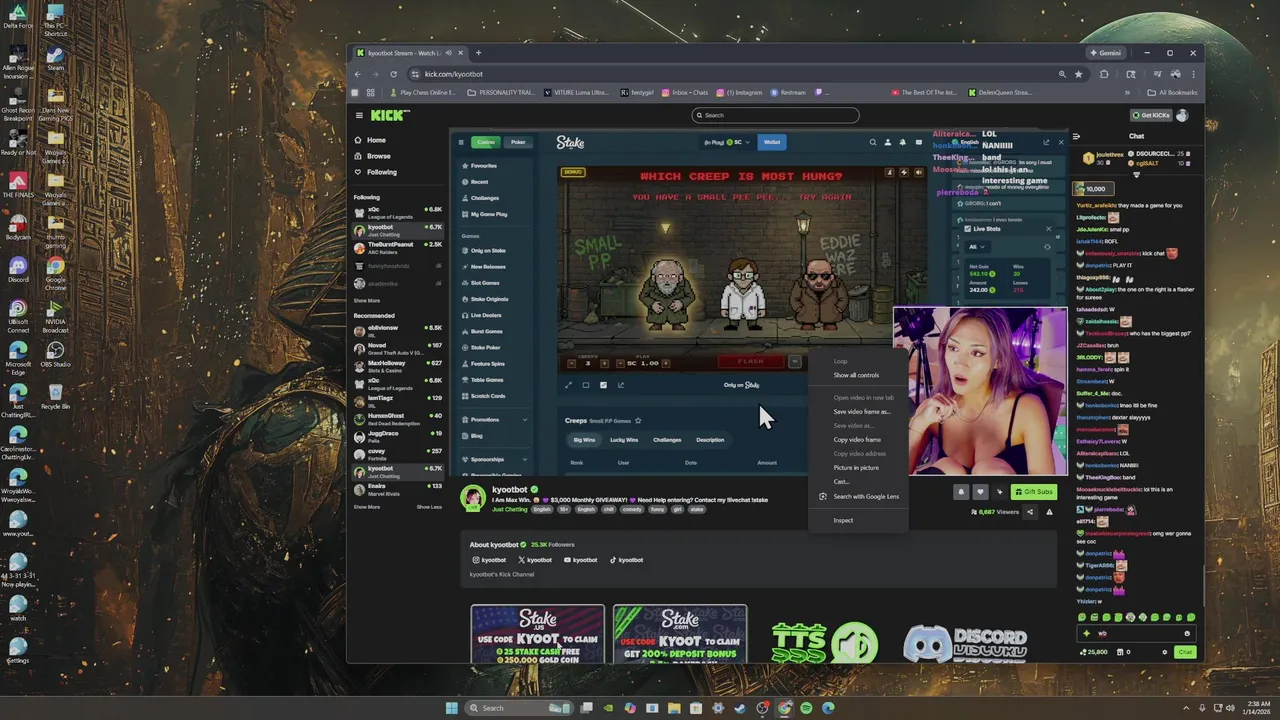This screenshot has height=720, width=1280.
Task: Click the chat message input box
Action: (1137, 634)
